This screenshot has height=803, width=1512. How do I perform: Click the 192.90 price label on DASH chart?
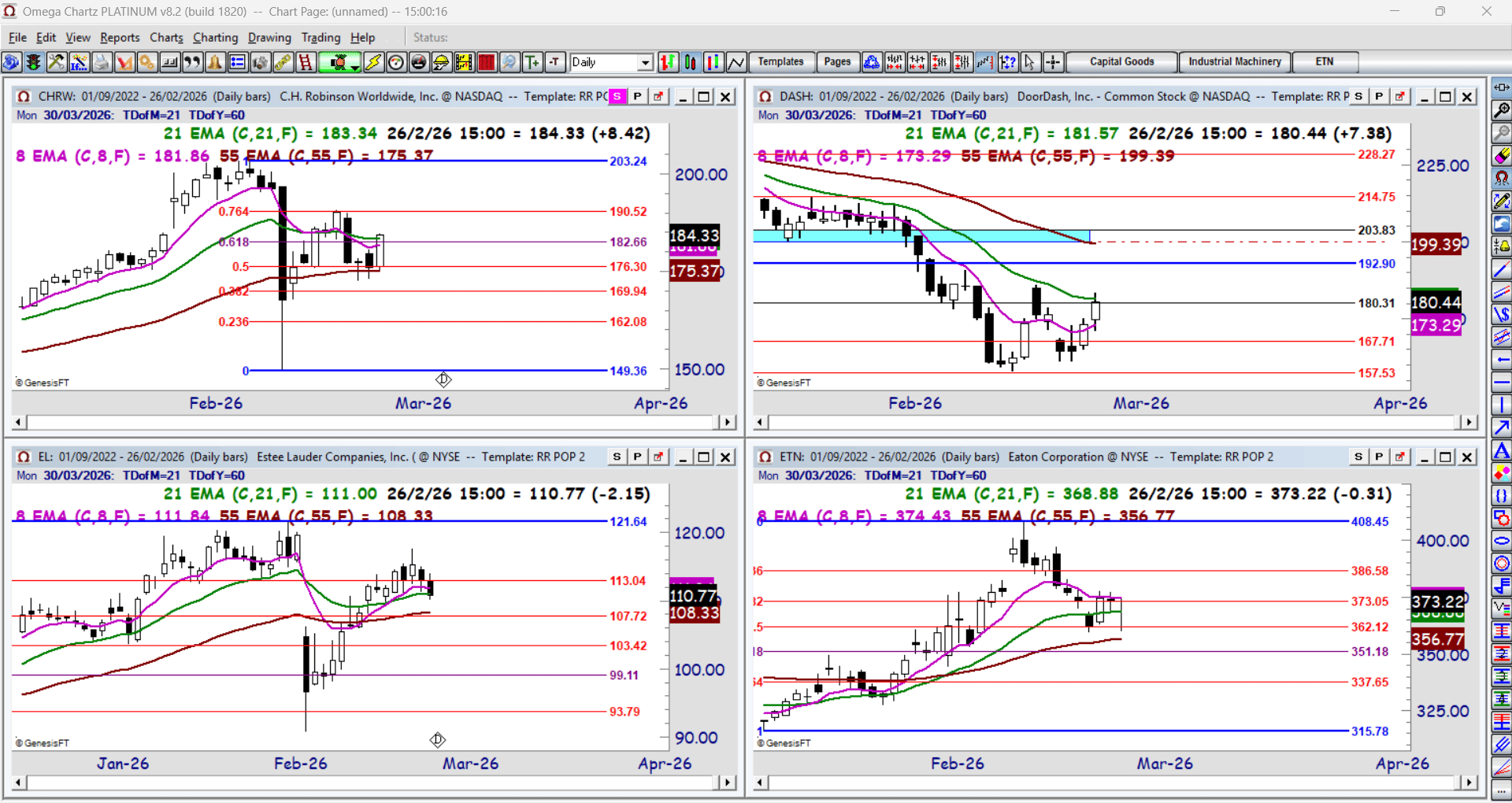click(x=1377, y=264)
